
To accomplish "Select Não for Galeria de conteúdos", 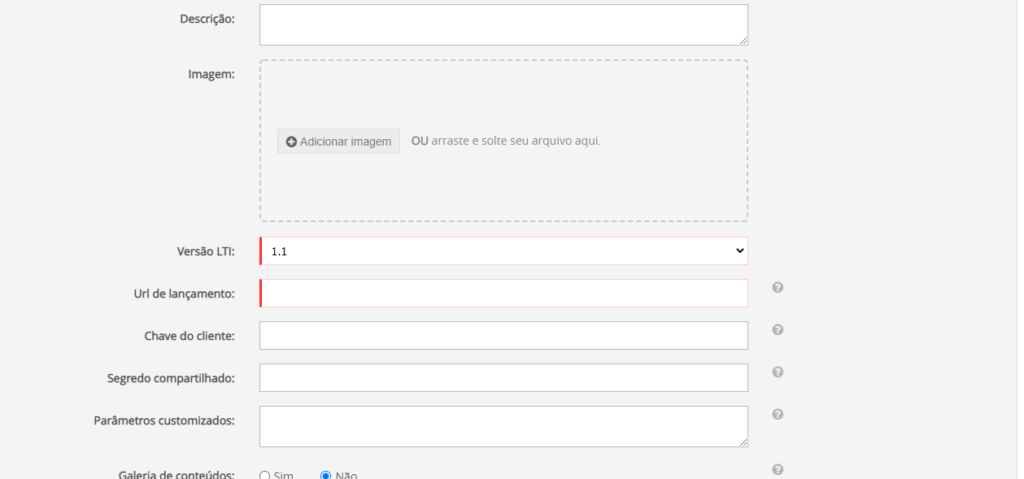I will [326, 475].
